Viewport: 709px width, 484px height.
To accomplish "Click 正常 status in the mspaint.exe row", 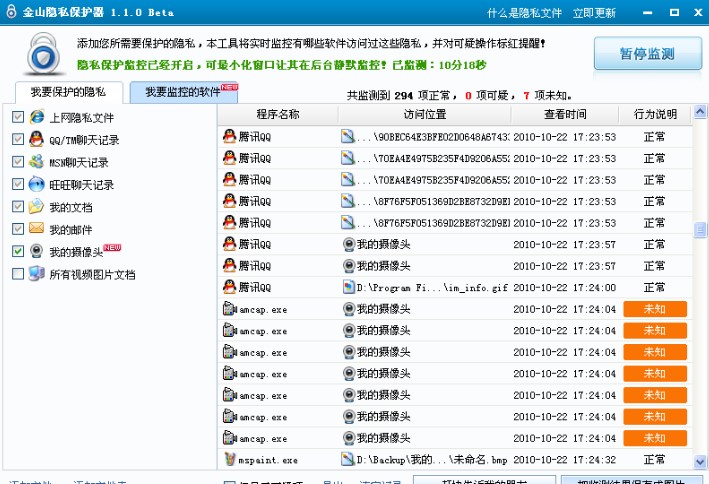I will [x=654, y=460].
